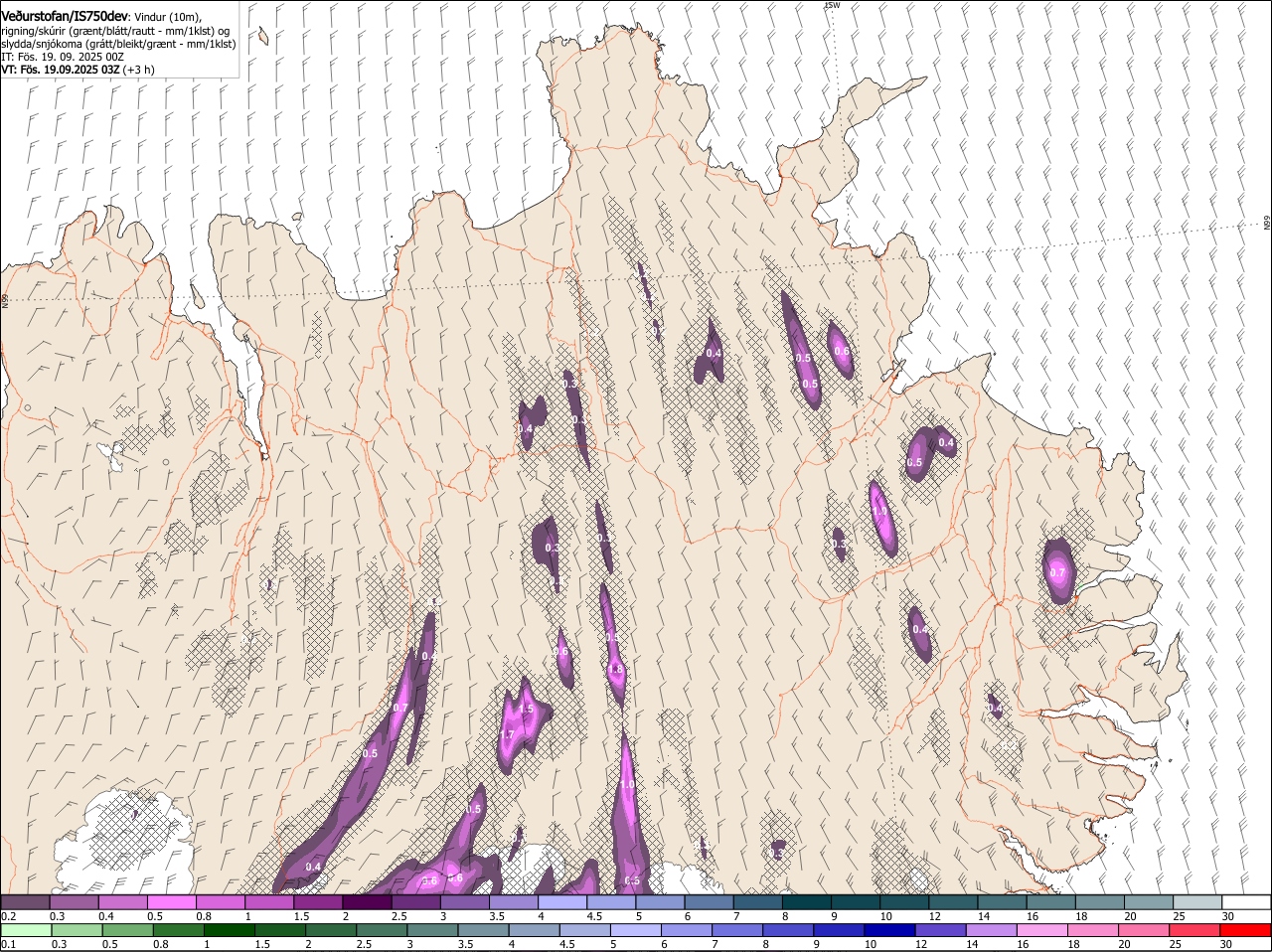The image size is (1272, 952).
Task: Click the '1.7' precipitation value on the map
Action: tap(507, 735)
